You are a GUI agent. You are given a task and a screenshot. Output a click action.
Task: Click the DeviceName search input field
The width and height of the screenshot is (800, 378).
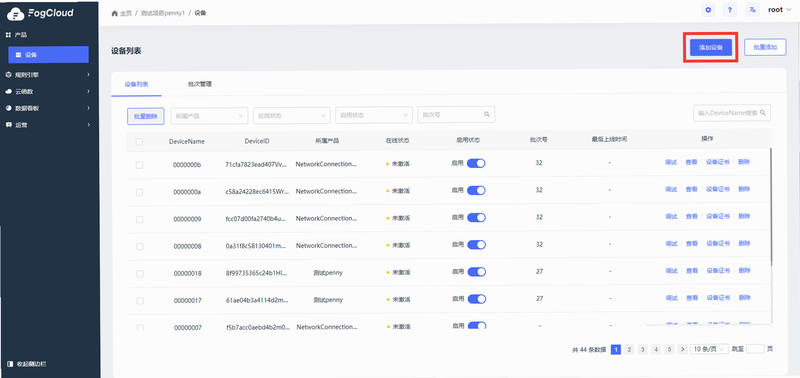(x=732, y=113)
